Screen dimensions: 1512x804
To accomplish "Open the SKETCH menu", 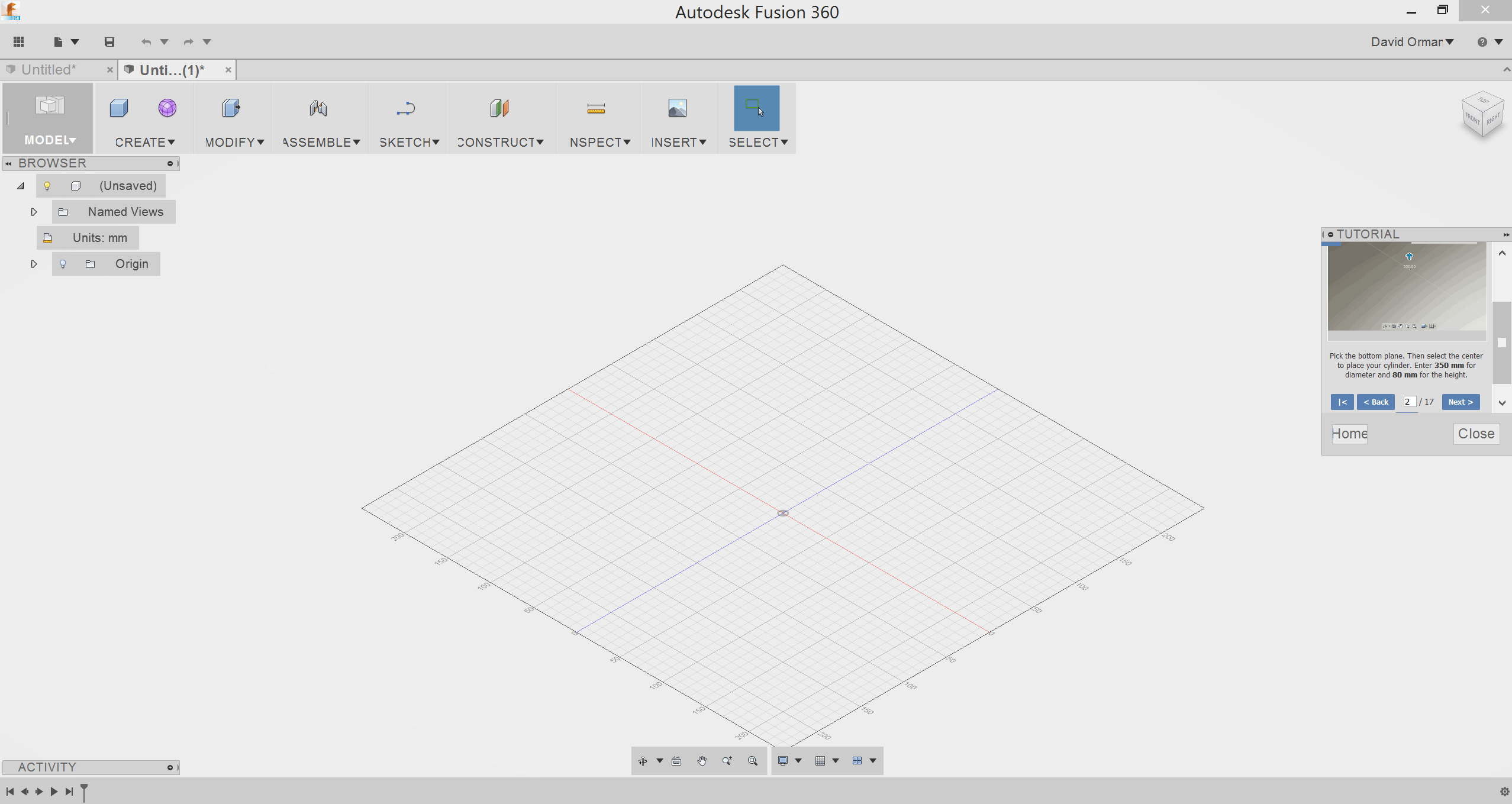I will [409, 142].
